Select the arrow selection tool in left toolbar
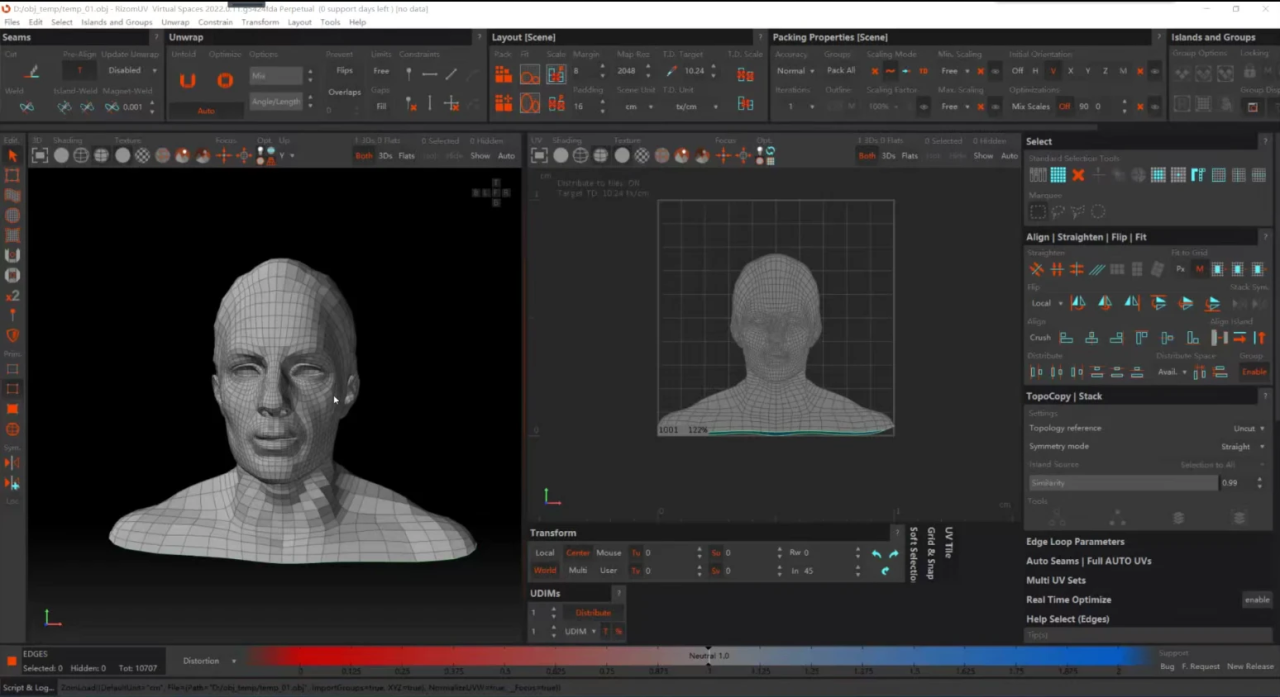1280x697 pixels. tap(12, 156)
